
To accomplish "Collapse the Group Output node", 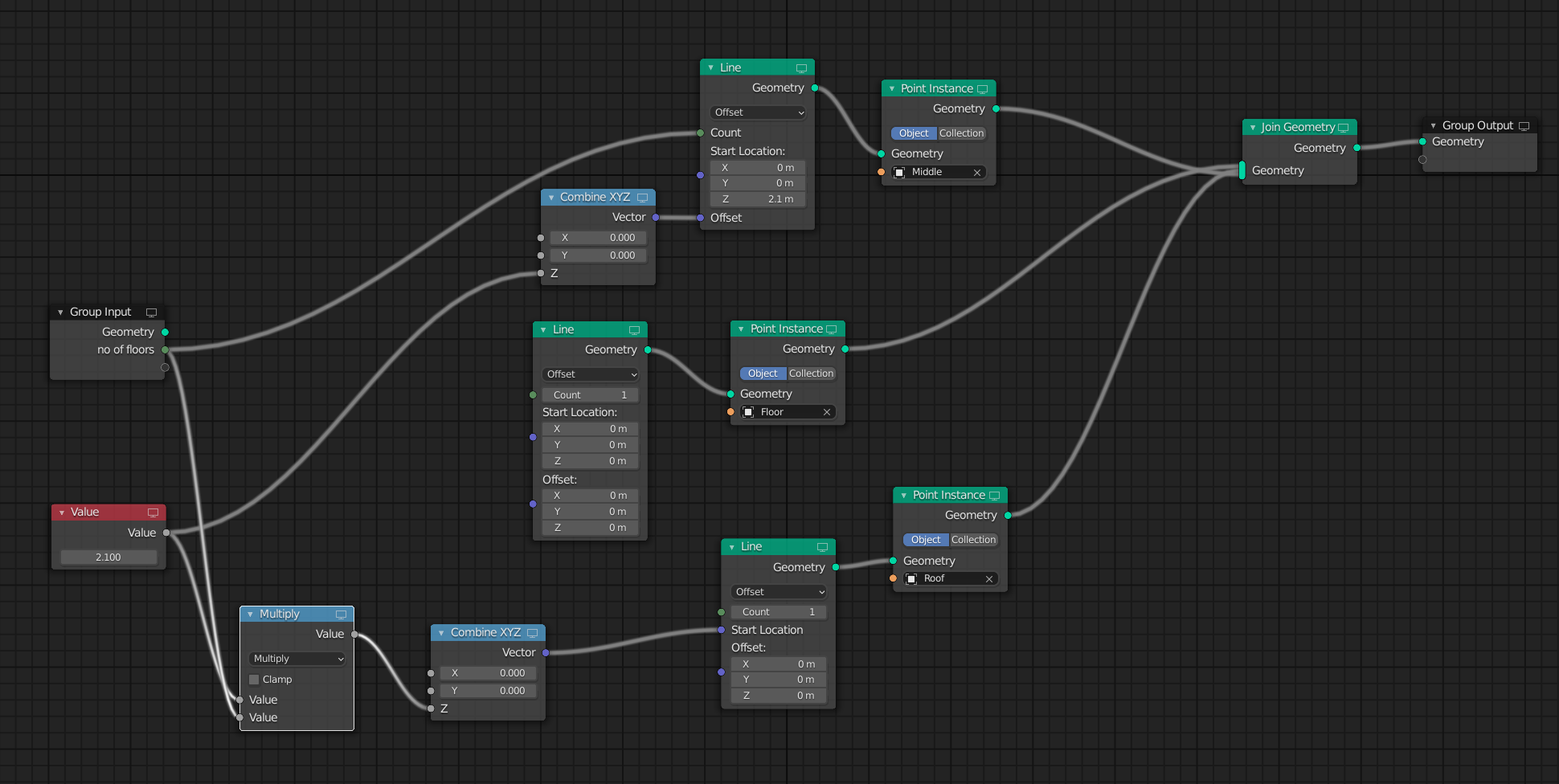I will tap(1433, 126).
